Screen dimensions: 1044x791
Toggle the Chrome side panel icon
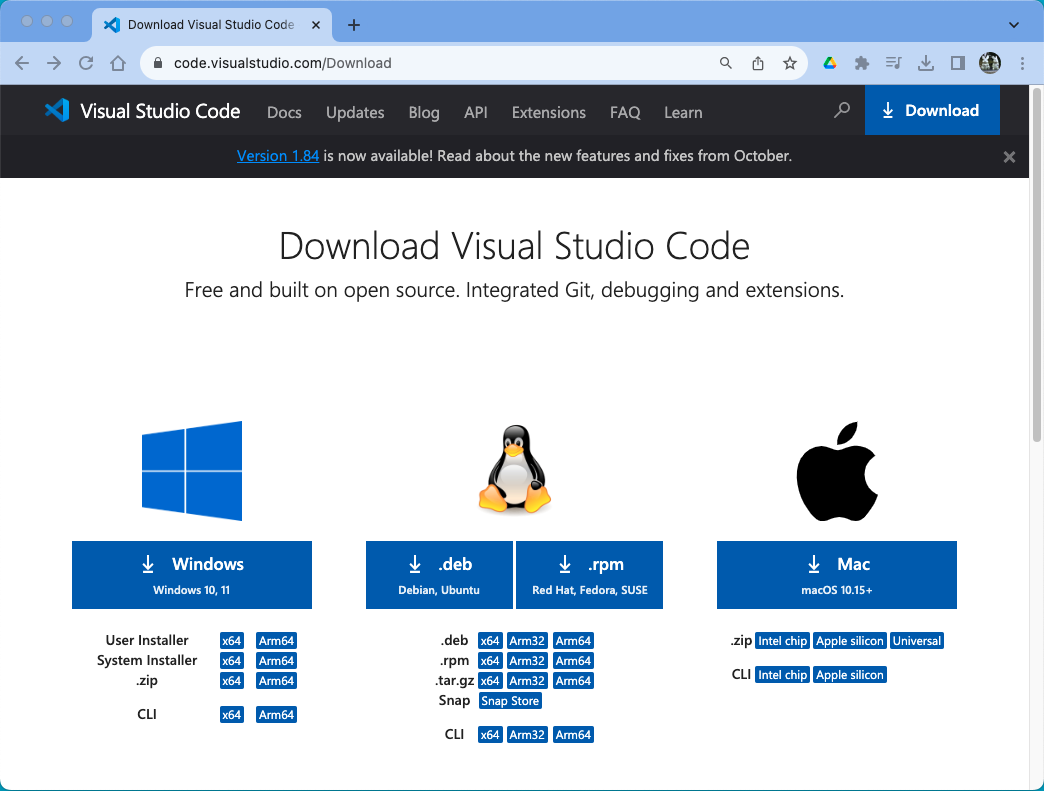click(957, 63)
